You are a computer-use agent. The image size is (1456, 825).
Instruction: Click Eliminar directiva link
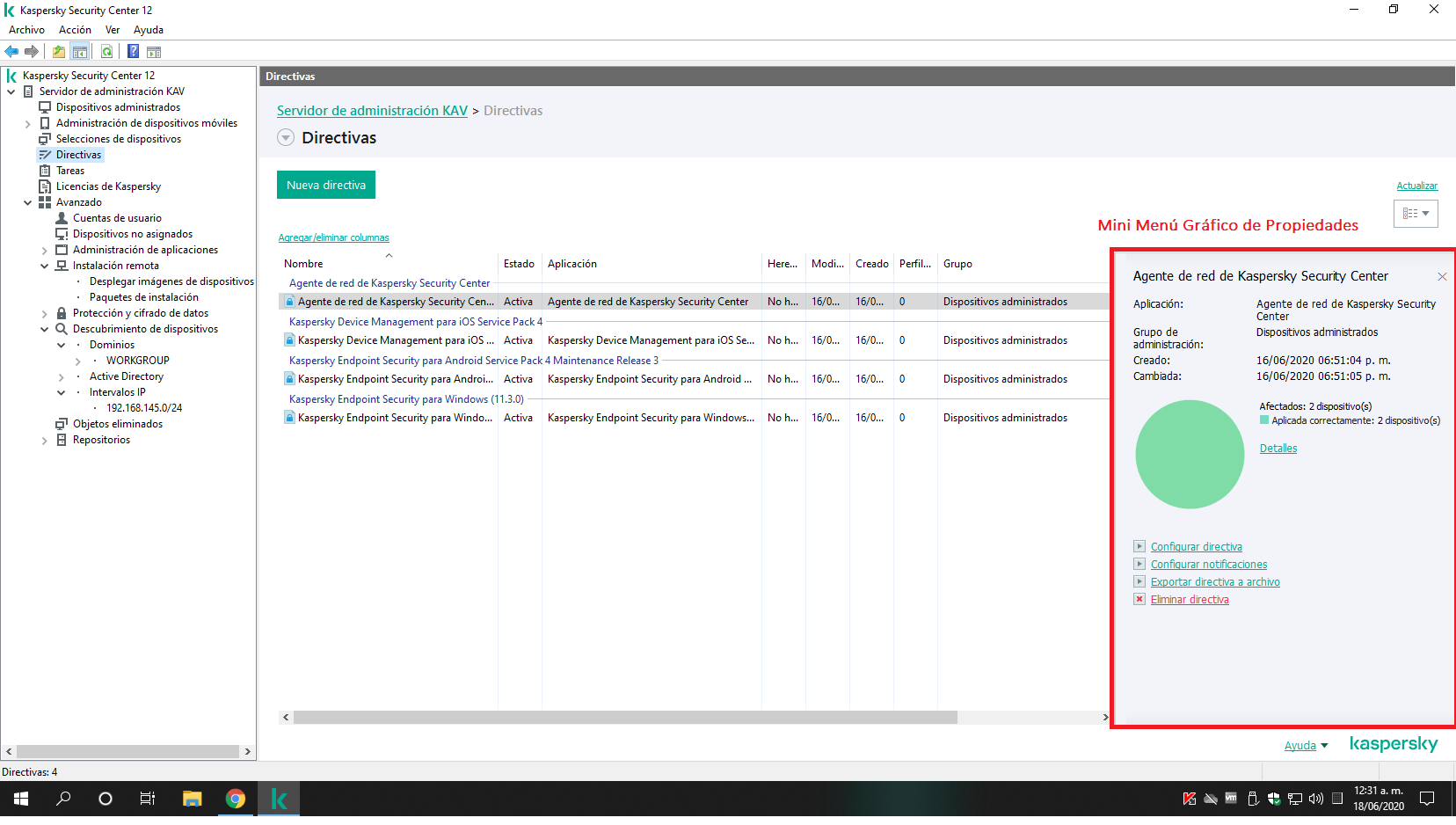[1190, 600]
